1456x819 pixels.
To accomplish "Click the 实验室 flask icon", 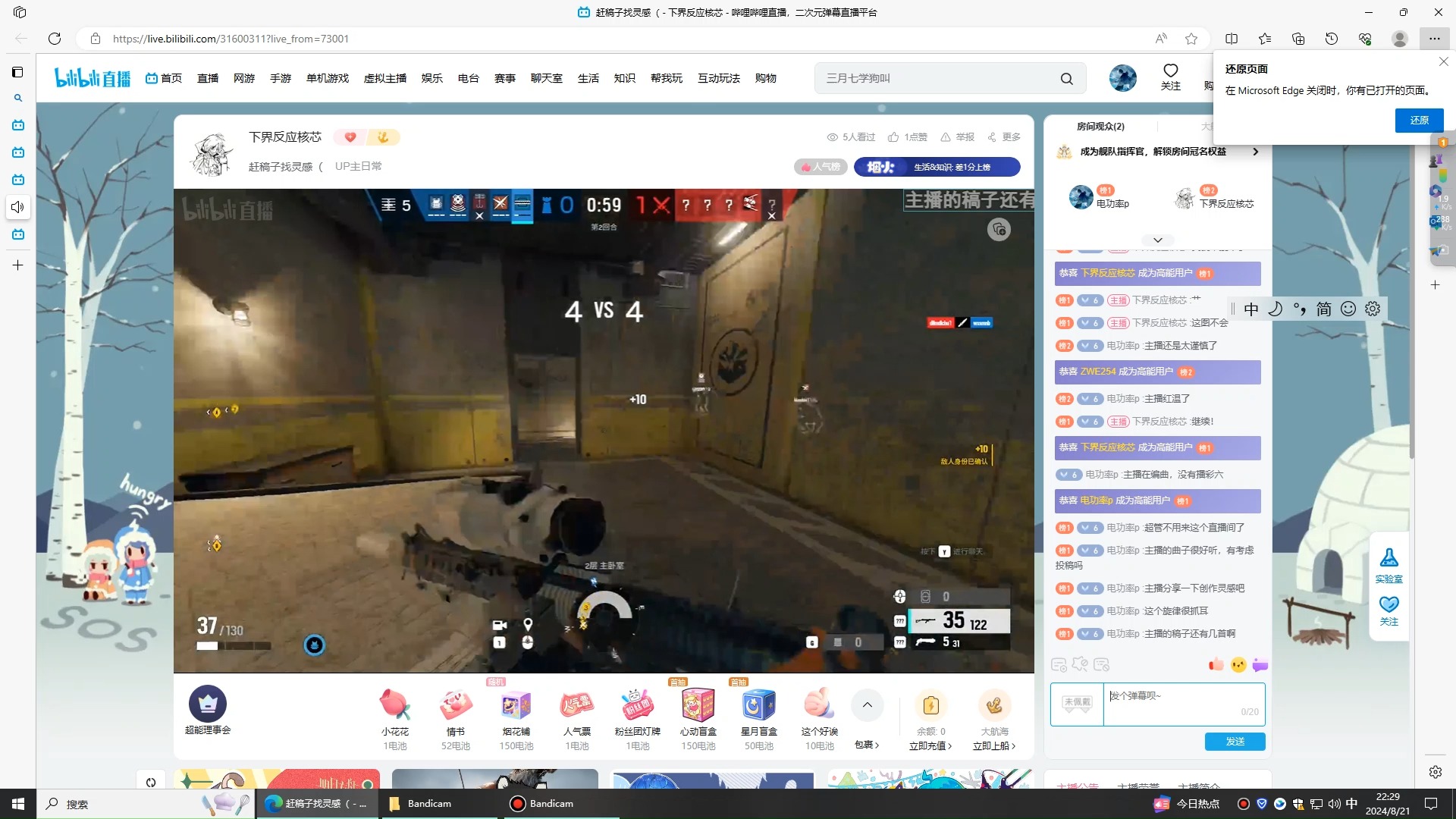I will coord(1389,558).
